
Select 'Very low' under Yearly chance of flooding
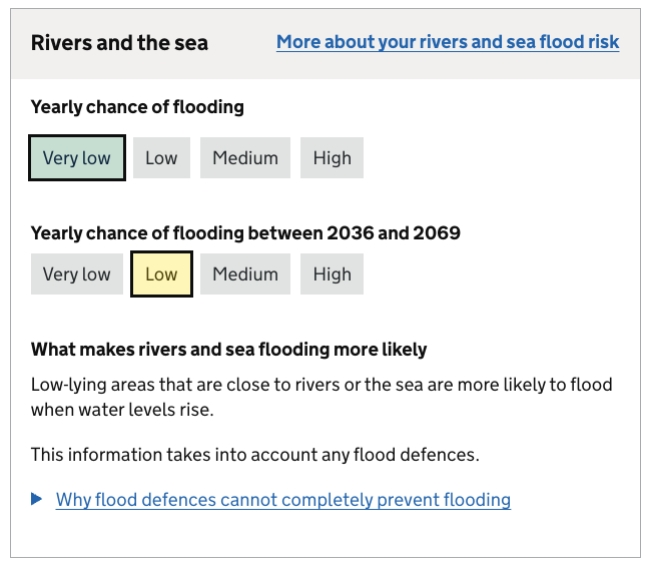click(77, 158)
